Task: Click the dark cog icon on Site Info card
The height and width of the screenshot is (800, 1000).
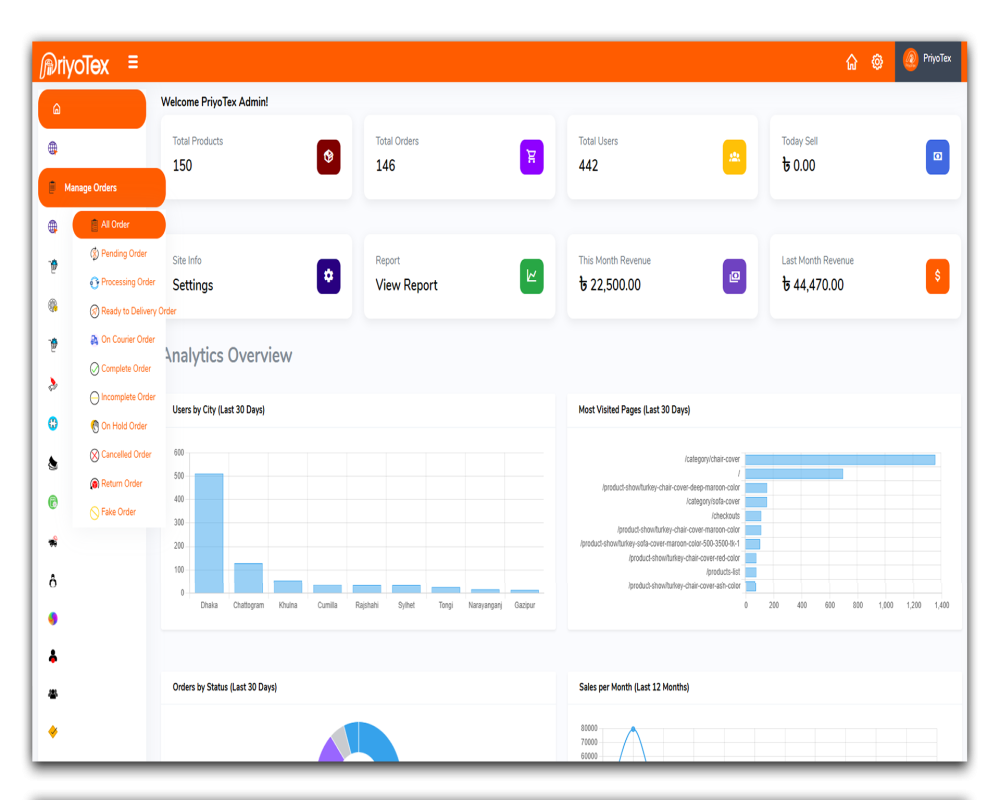Action: tap(329, 276)
